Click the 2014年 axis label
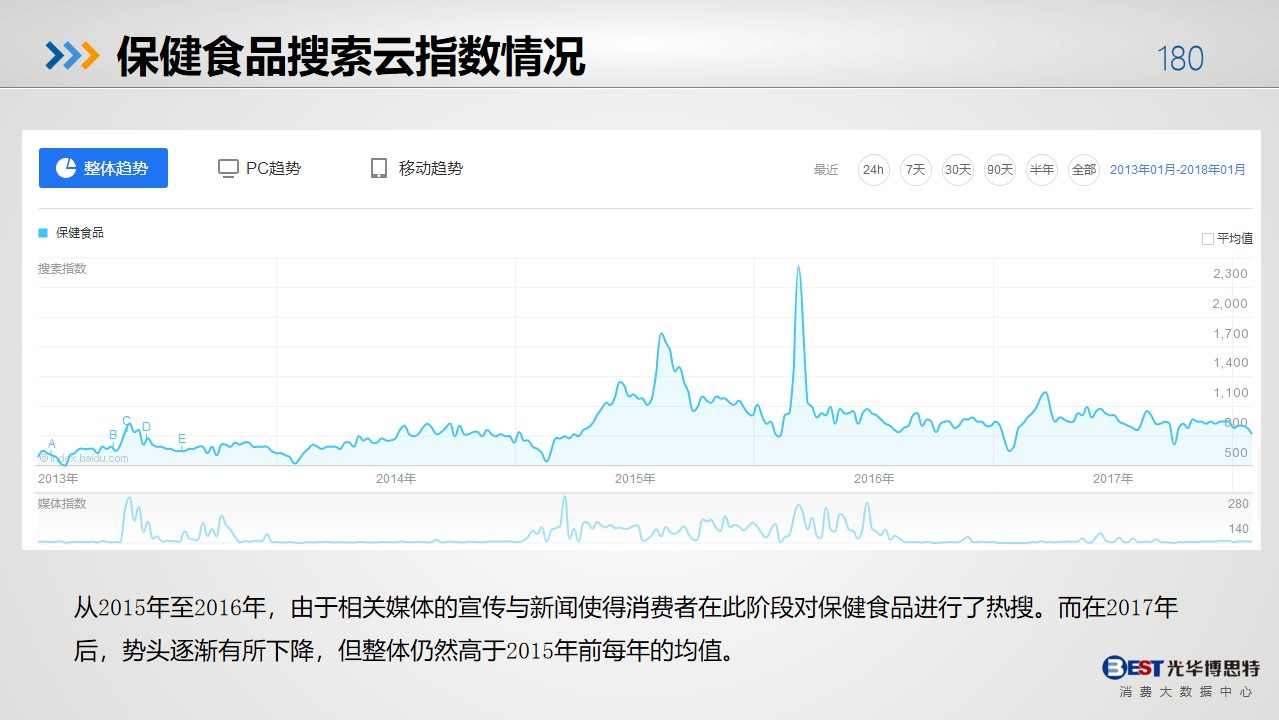 click(x=396, y=479)
